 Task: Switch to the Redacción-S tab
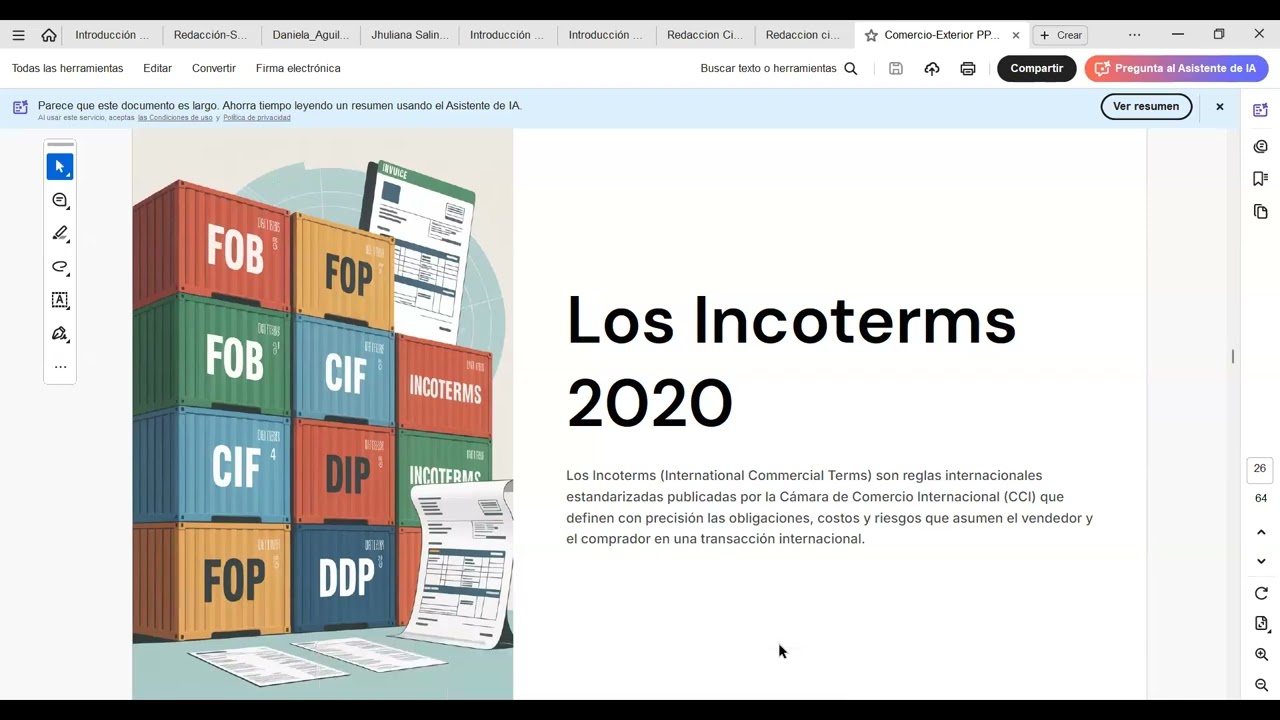tap(210, 35)
